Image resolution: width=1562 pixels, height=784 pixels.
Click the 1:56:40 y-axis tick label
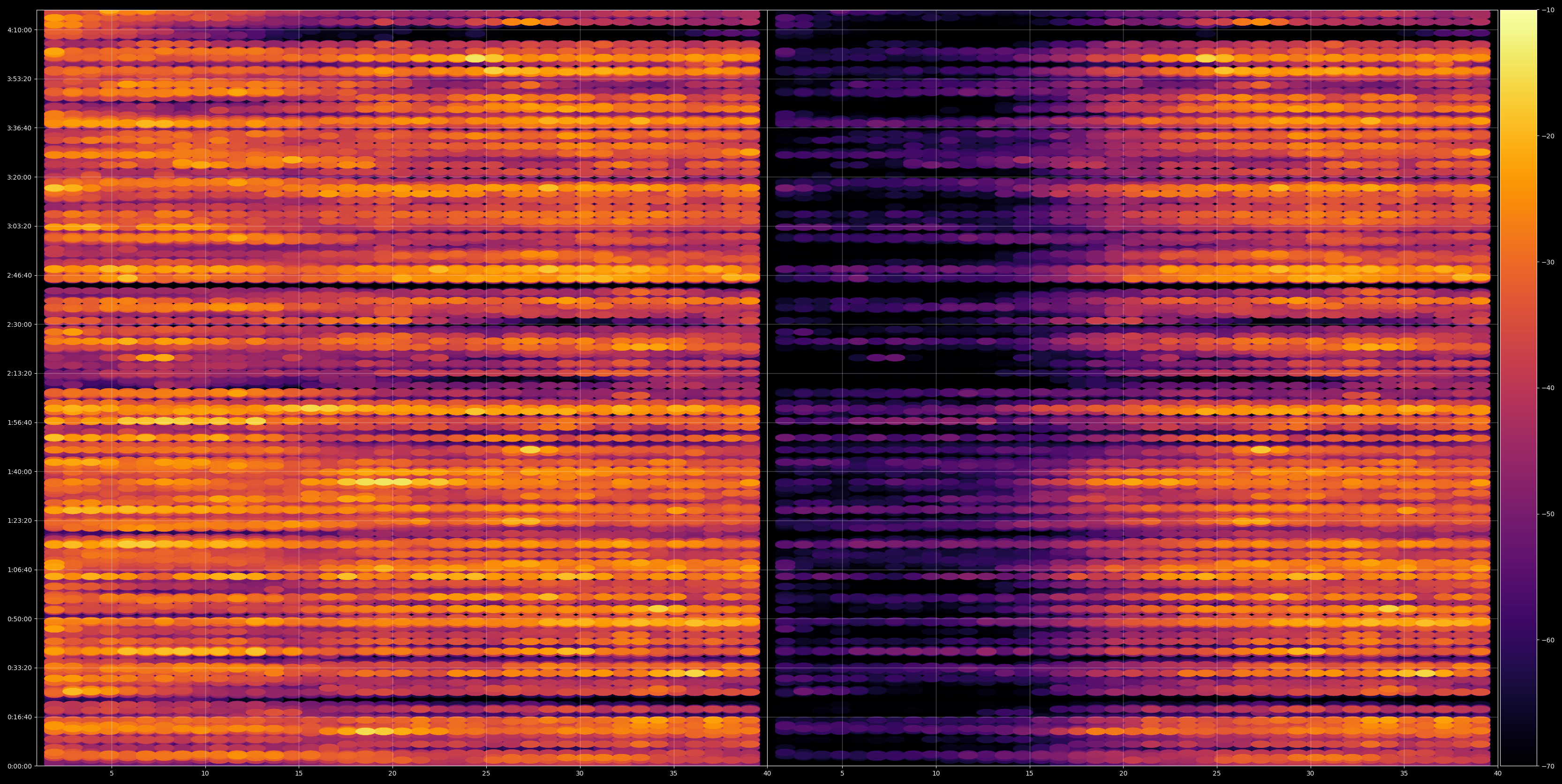(19, 422)
